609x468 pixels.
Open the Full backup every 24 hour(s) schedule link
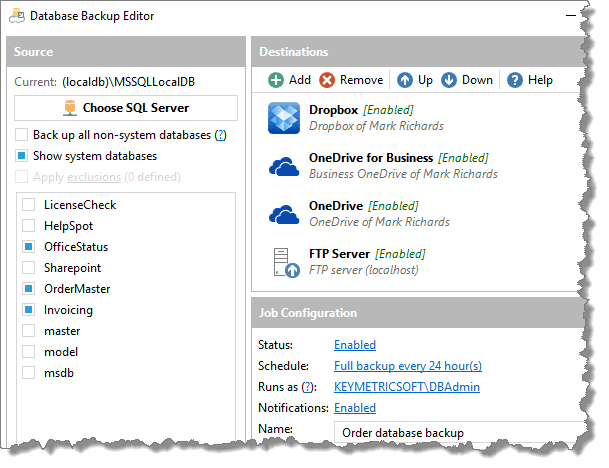407,366
